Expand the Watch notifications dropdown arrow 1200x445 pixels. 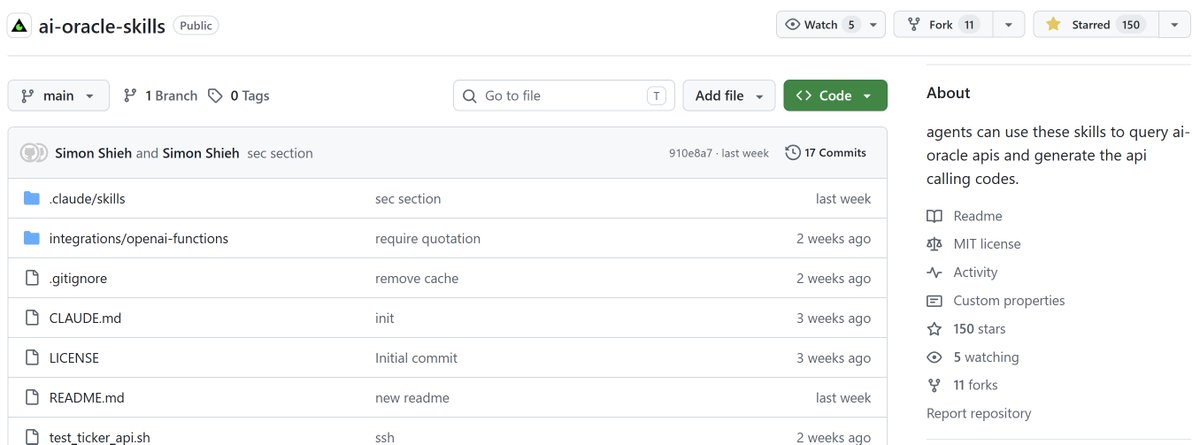(x=874, y=25)
